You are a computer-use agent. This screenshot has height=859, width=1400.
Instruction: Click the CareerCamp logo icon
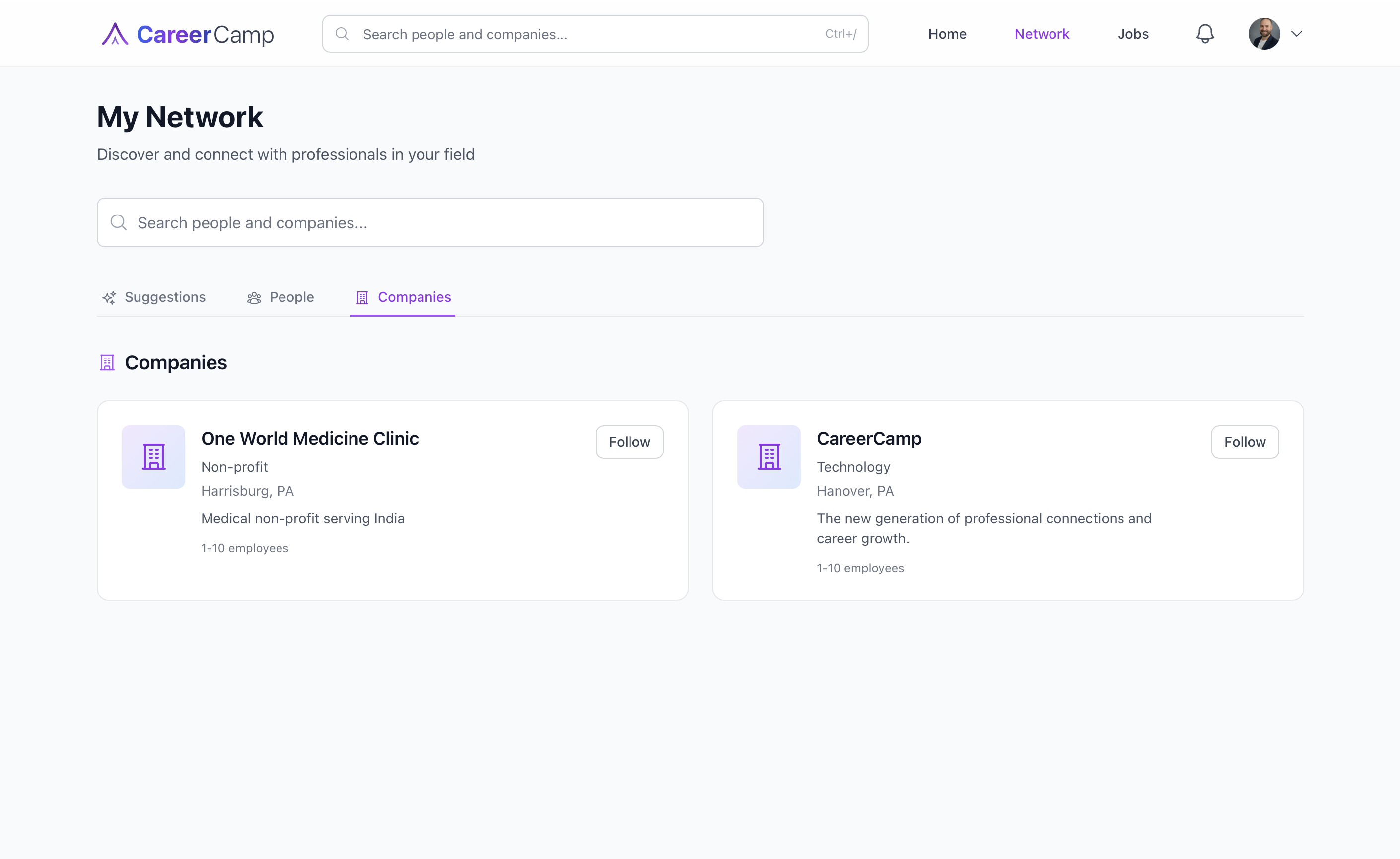115,34
